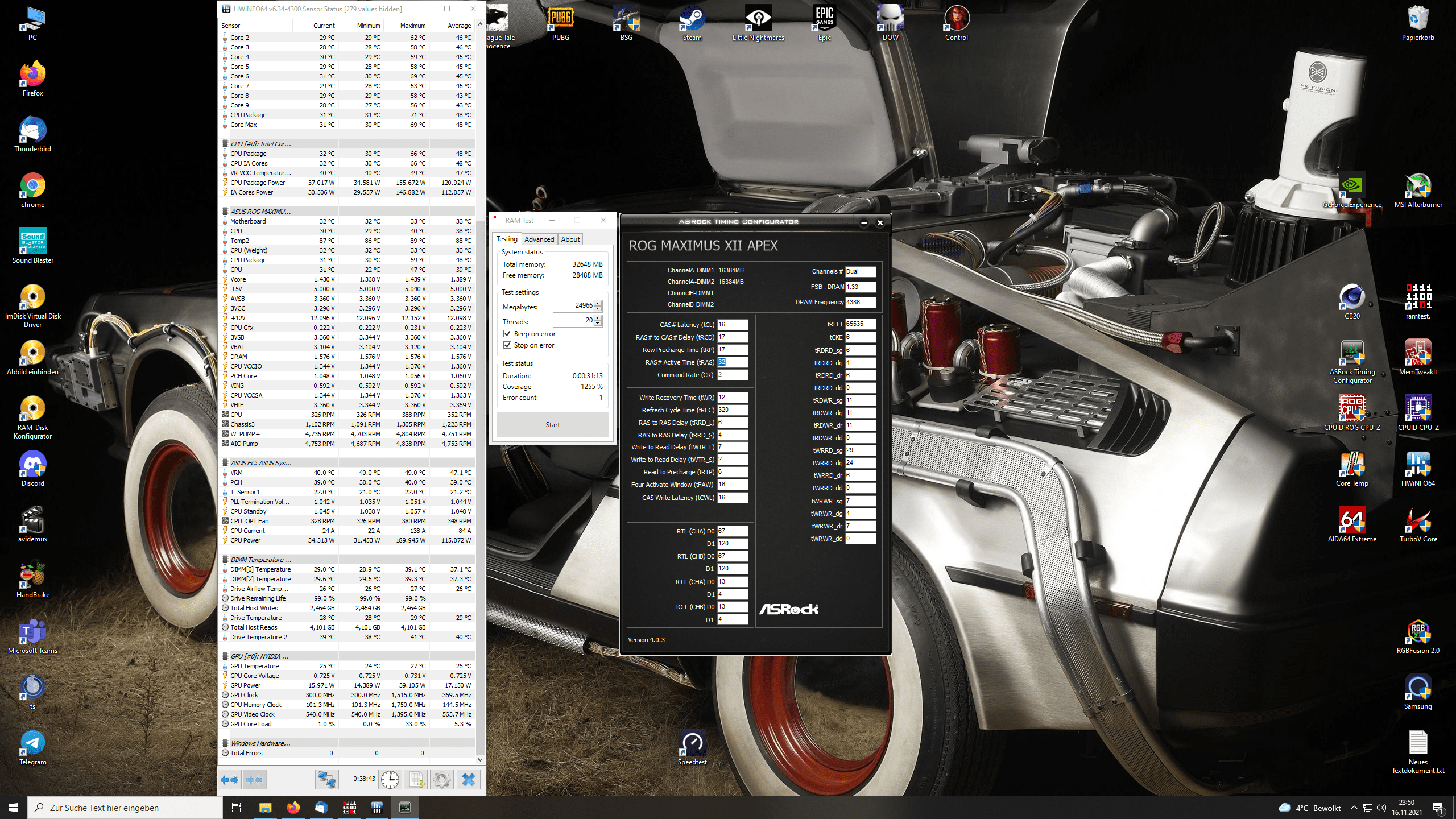
Task: Open CB20 desktop icon
Action: [x=1352, y=301]
